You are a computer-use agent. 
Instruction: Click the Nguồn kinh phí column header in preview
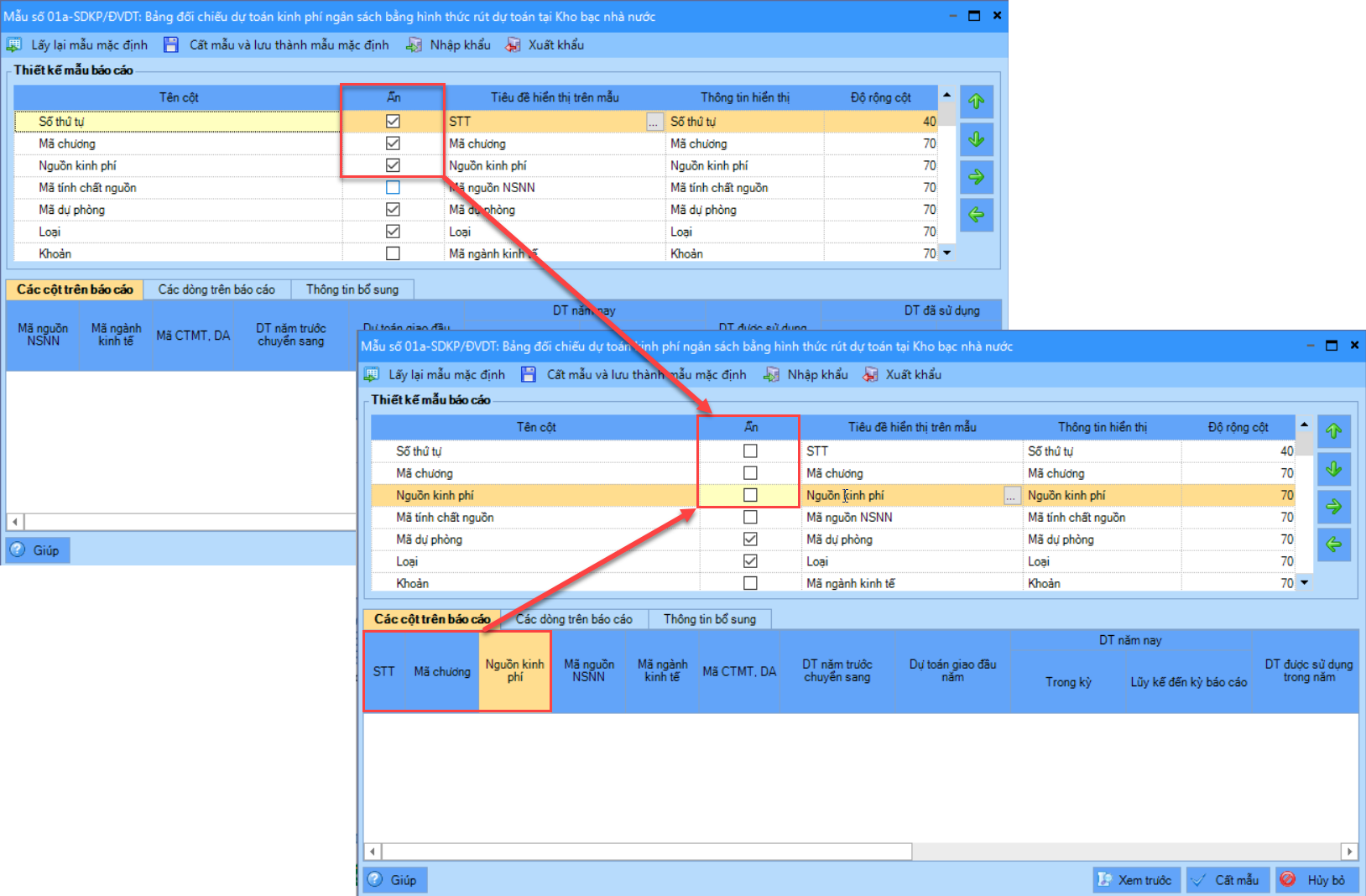pyautogui.click(x=514, y=670)
